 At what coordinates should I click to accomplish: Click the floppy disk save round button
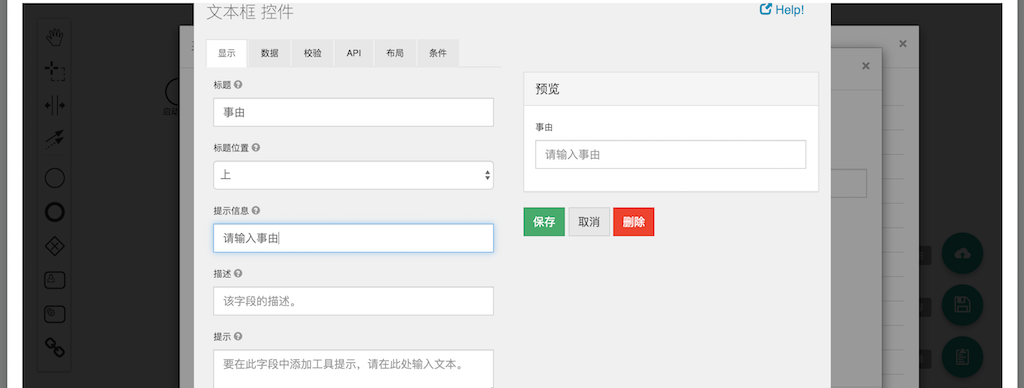coord(962,305)
